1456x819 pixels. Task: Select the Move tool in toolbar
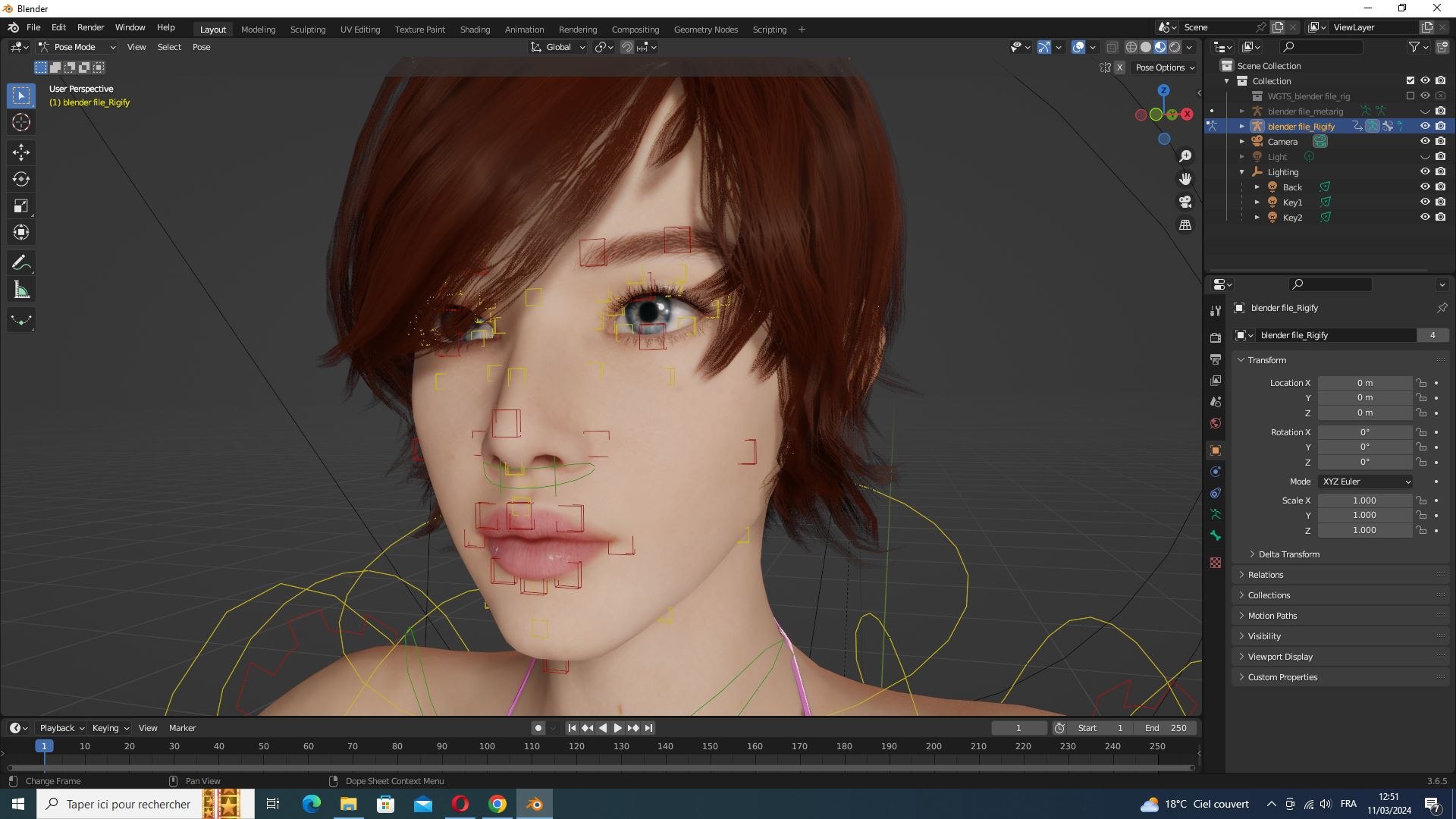20,152
